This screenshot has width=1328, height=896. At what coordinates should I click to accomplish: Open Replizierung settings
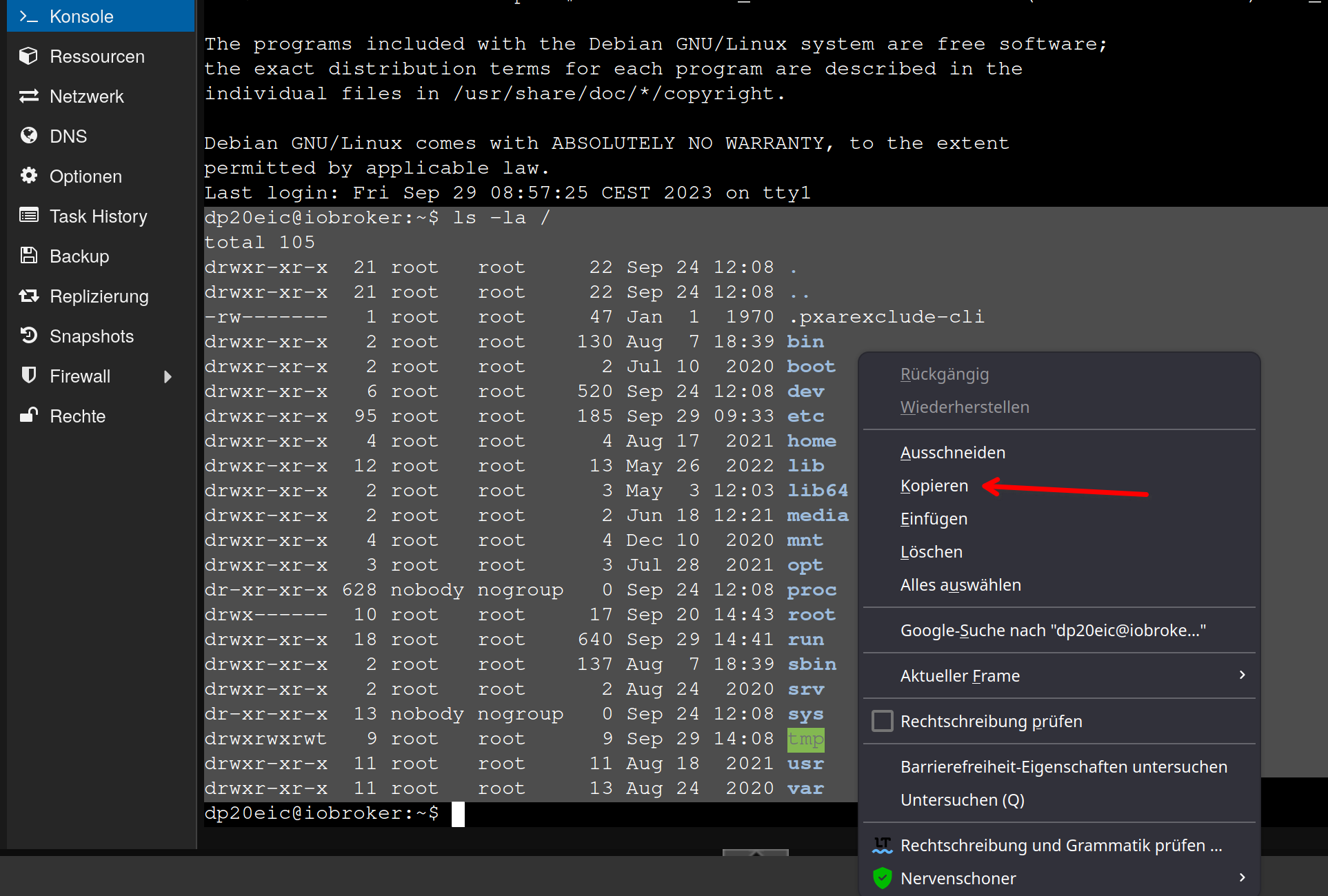coord(100,296)
